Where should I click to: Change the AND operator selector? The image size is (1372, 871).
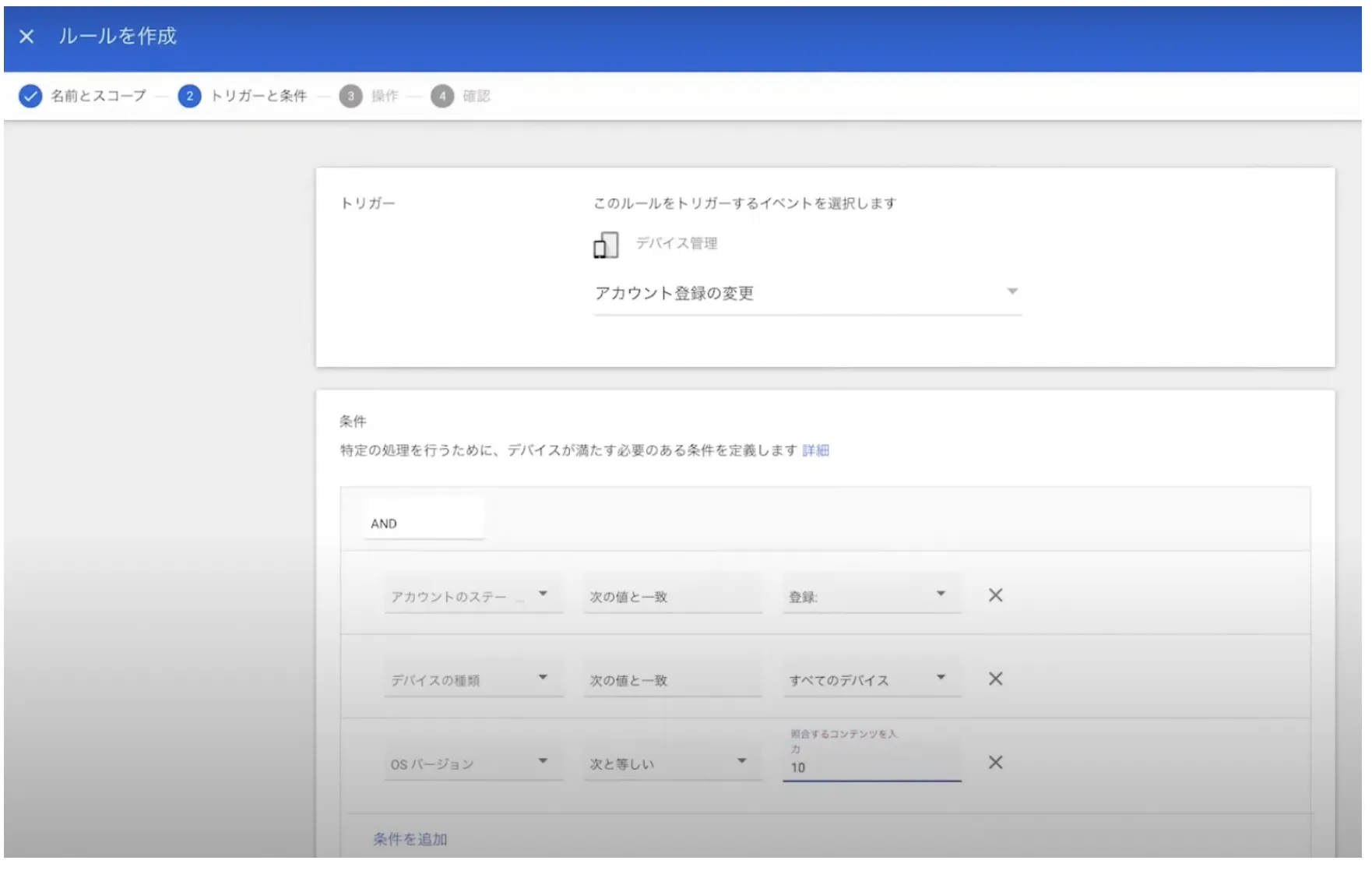pyautogui.click(x=424, y=519)
